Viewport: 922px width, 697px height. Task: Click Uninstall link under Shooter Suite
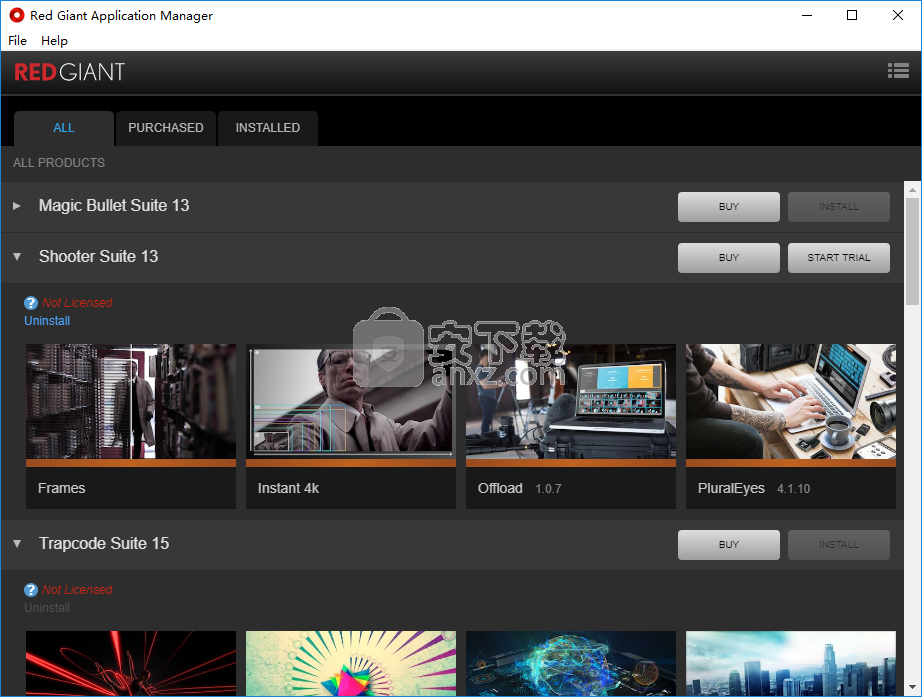coord(47,321)
